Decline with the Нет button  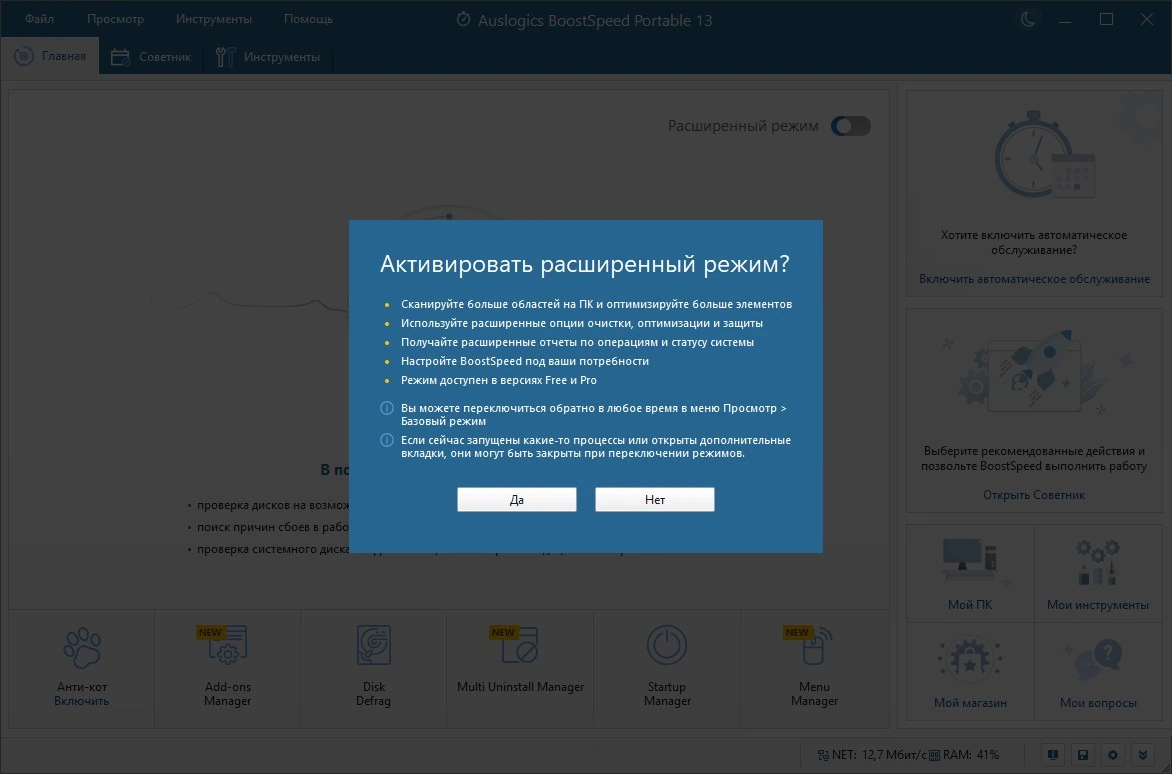coord(655,499)
